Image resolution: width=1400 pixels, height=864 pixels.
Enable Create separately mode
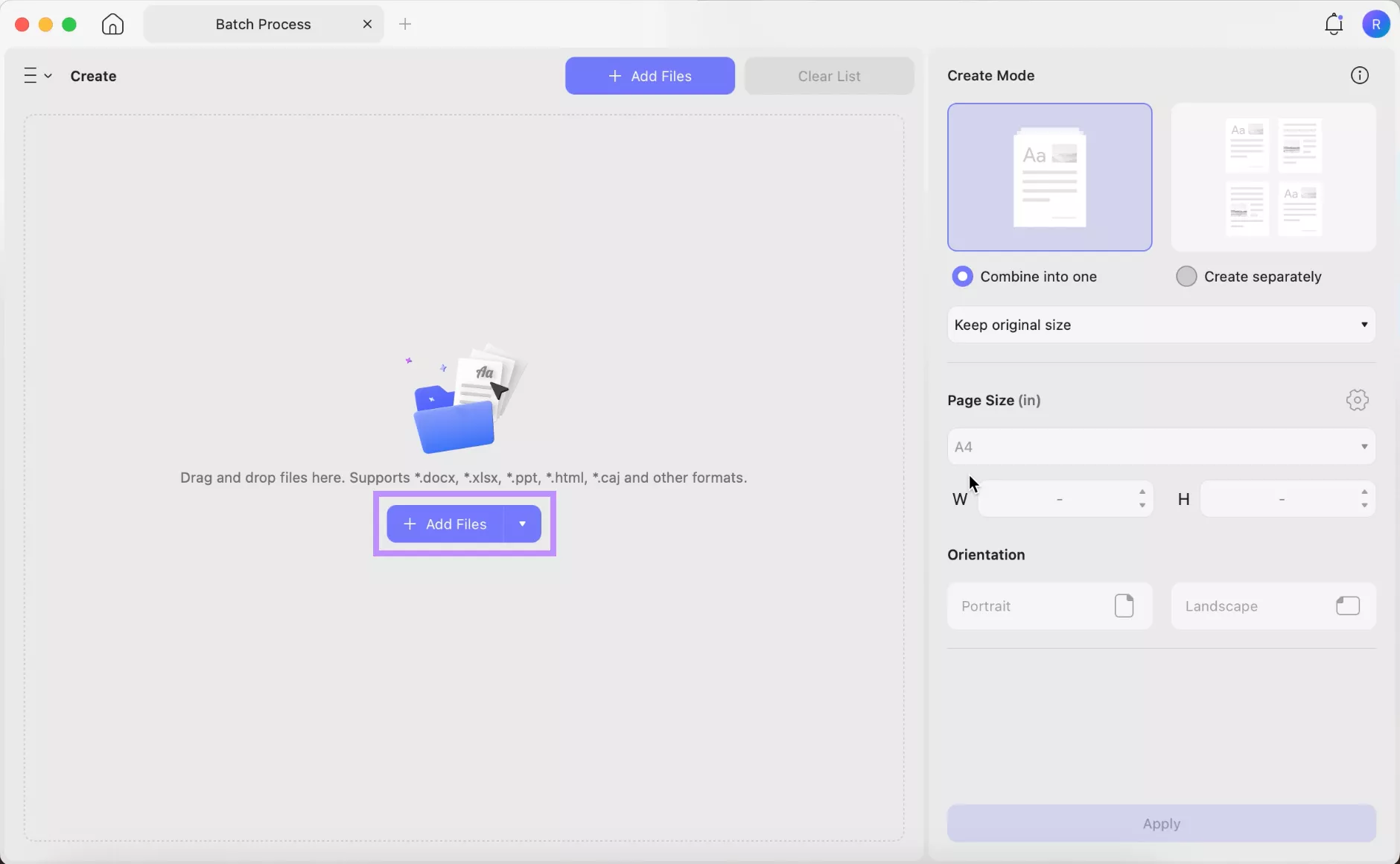[x=1186, y=276]
